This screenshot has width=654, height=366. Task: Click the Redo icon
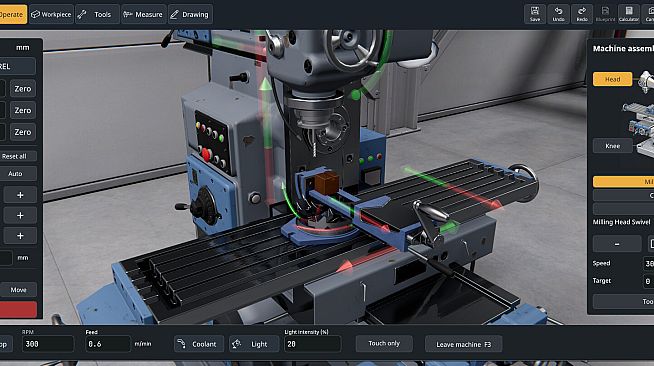click(x=582, y=14)
